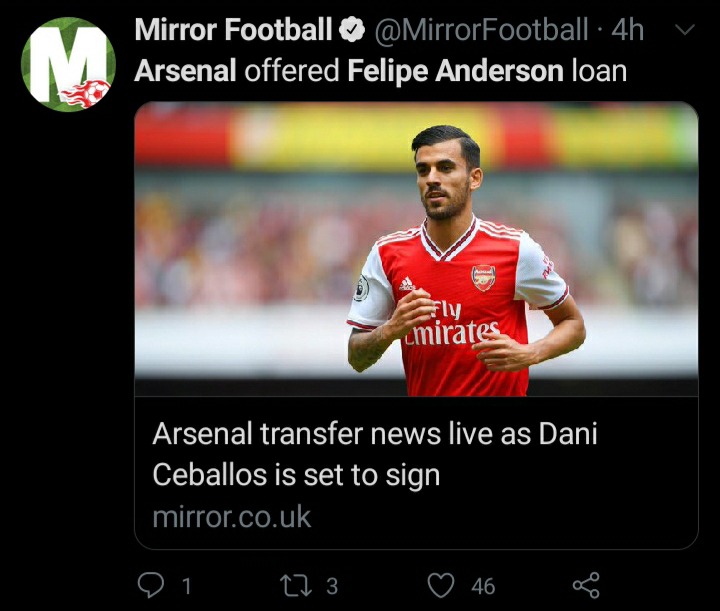Tap the reply speech bubble icon
This screenshot has width=720, height=611.
151,584
